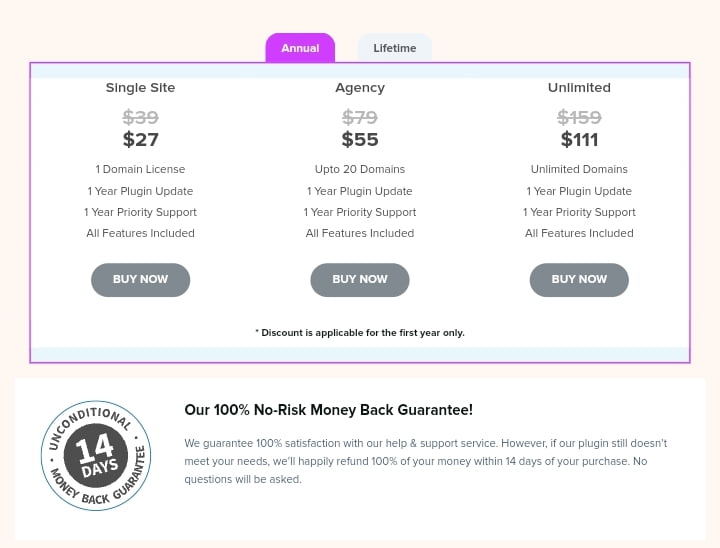This screenshot has height=548, width=720.
Task: Click the No-Risk Money Back Guarantee heading
Action: [329, 410]
